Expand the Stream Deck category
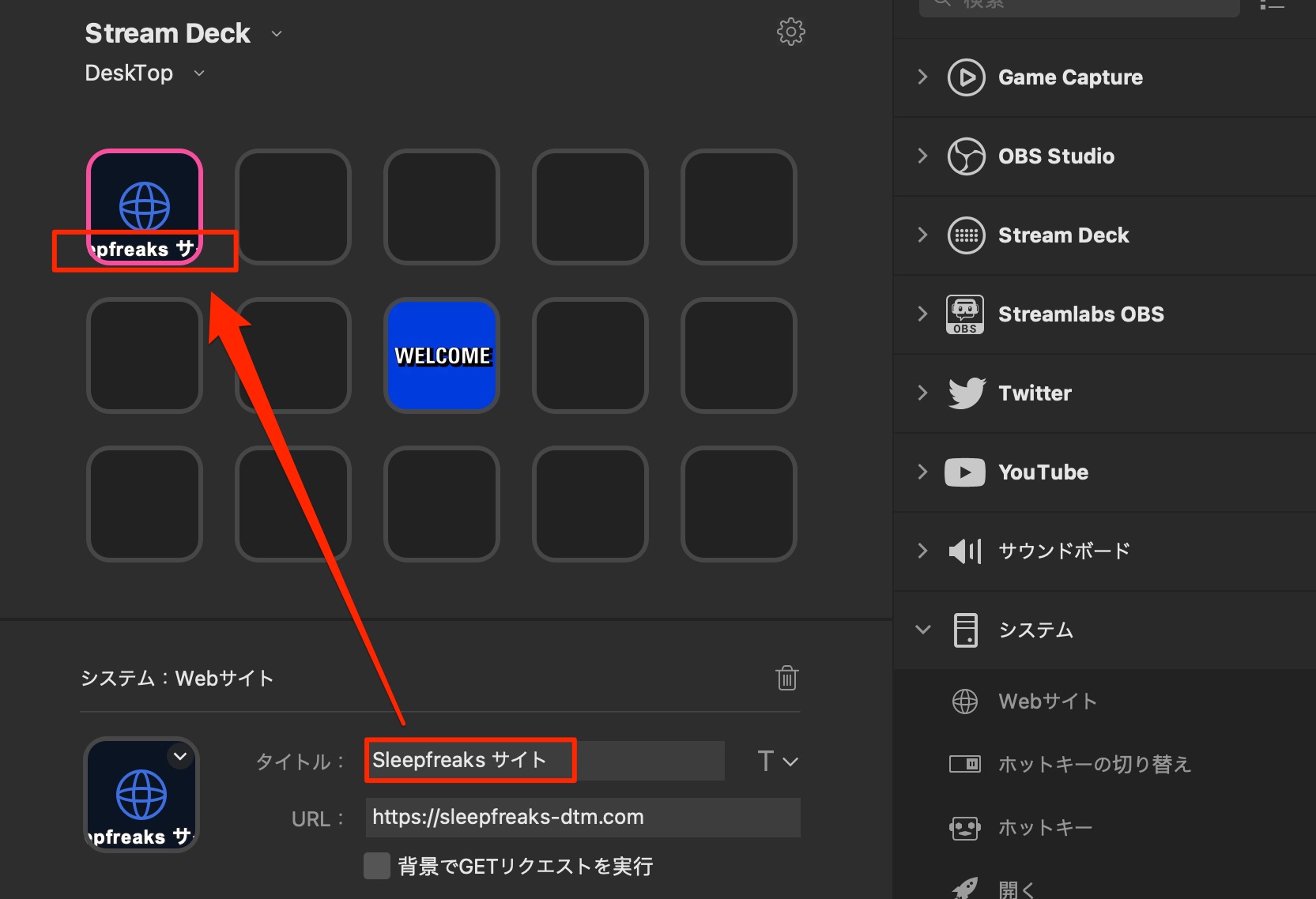Screen dimensions: 1316x899 [x=922, y=235]
